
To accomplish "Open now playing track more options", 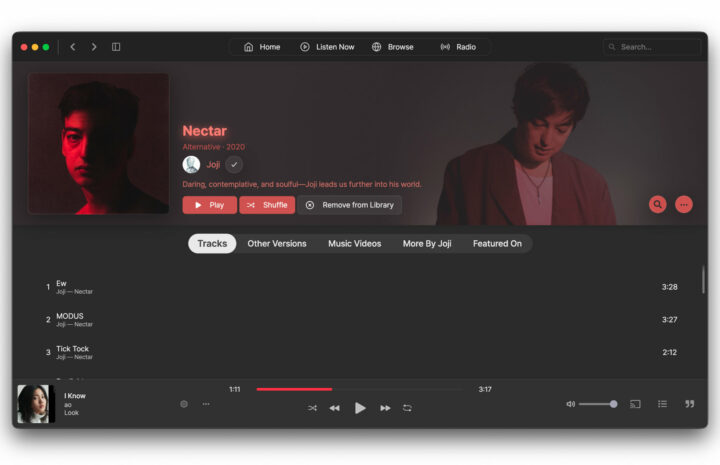I will coord(206,404).
